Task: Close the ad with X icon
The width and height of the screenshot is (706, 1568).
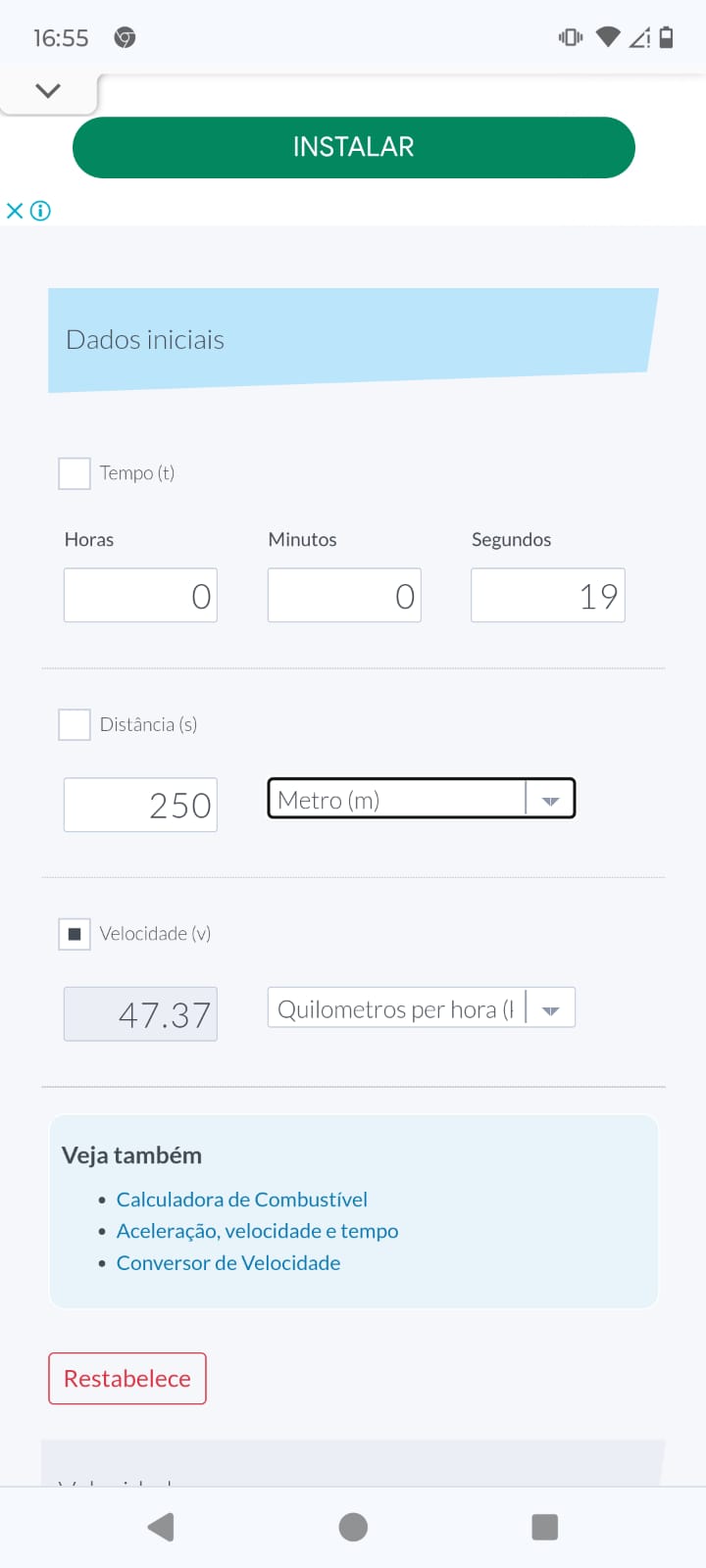Action: 14,211
